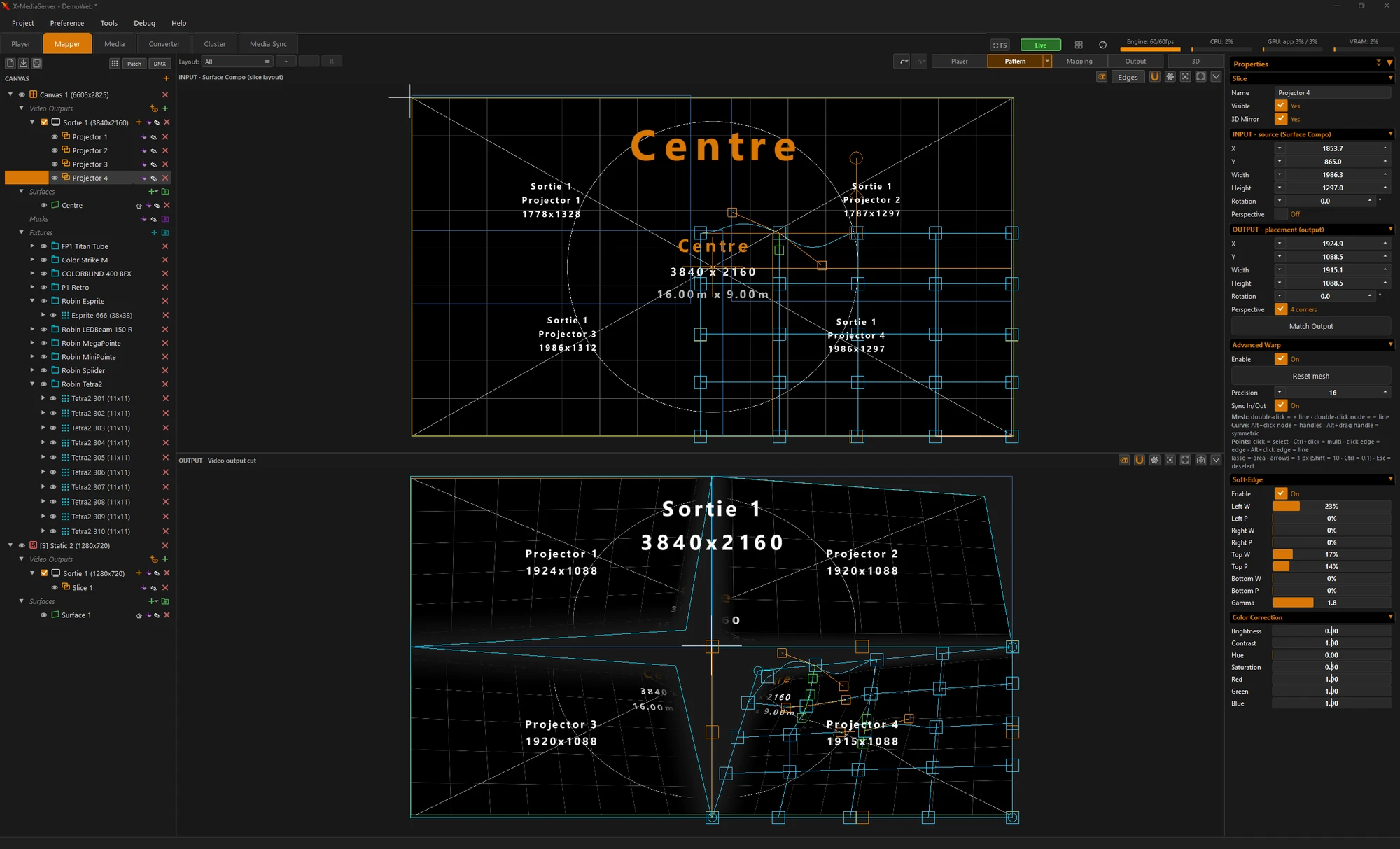Adjust the Soft-Edge Left W slider

(1331, 506)
